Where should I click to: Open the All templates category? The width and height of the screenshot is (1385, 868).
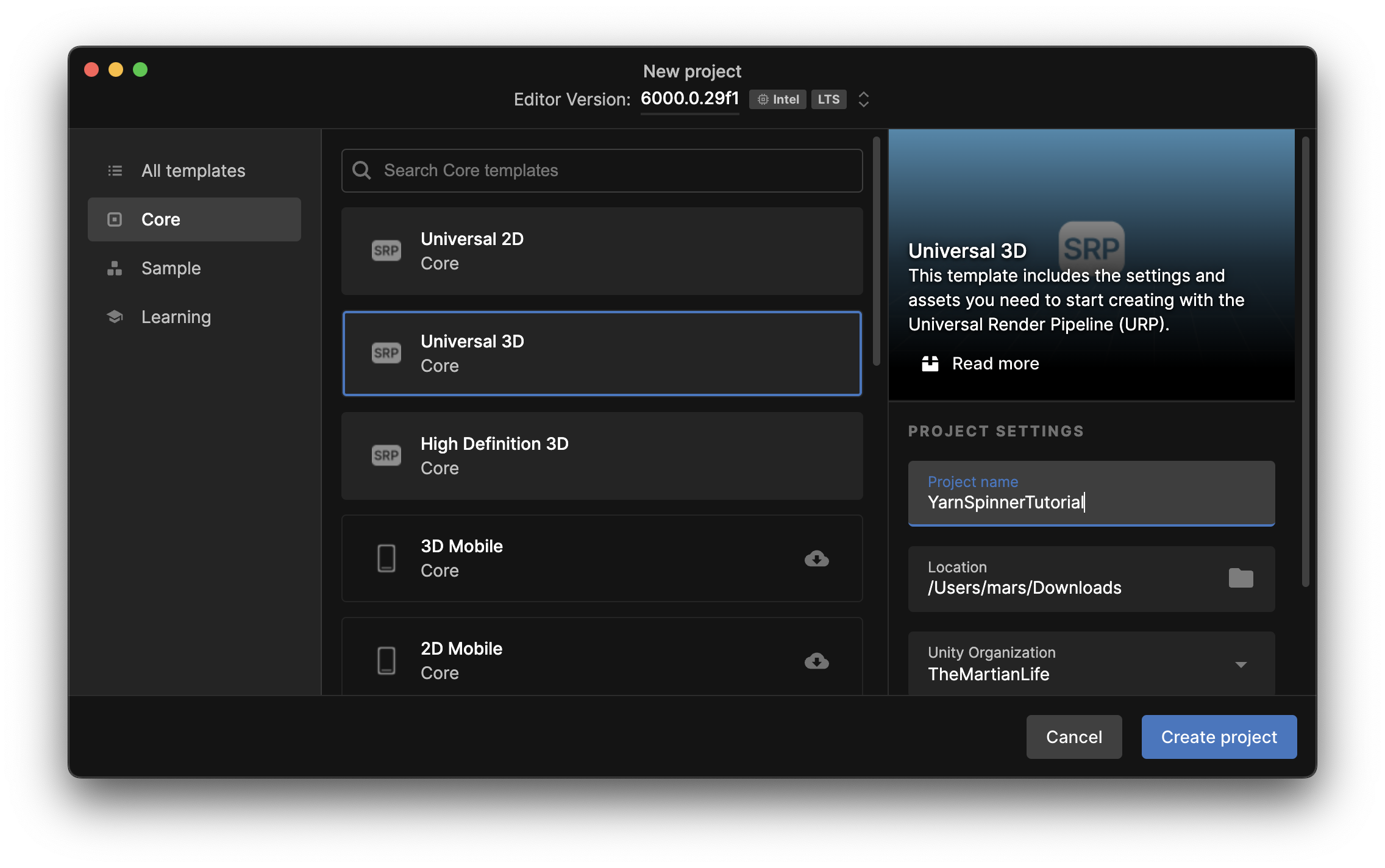(194, 171)
